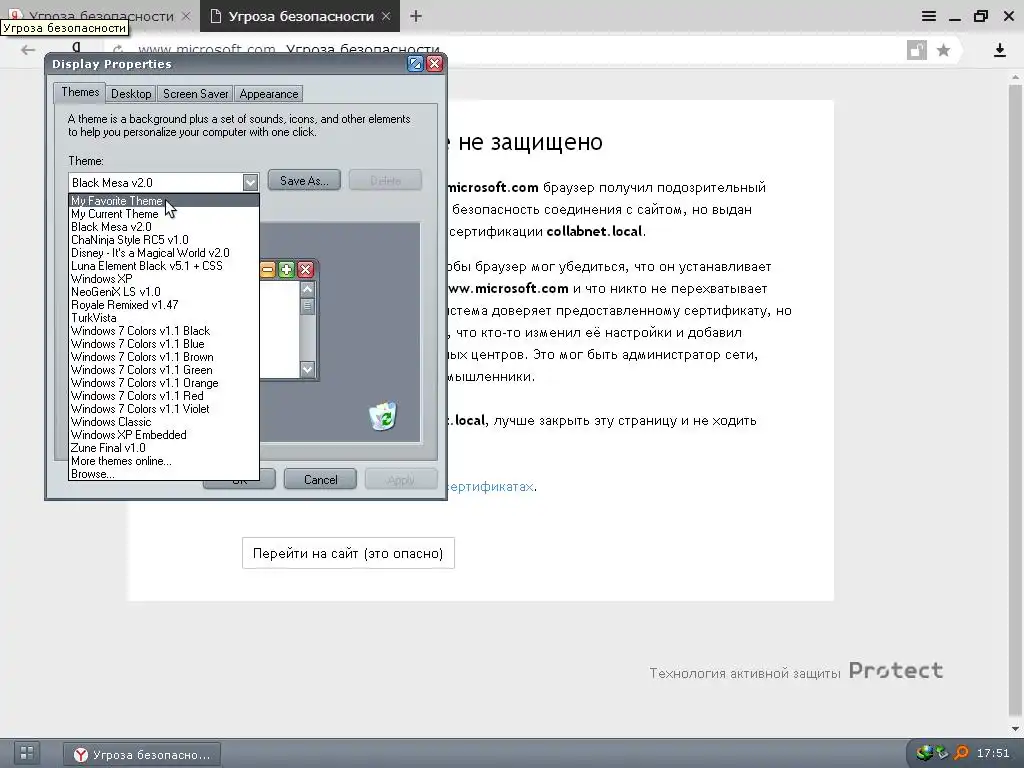This screenshot has height=768, width=1024.
Task: Choose Browse... entry in theme list
Action: coord(164,474)
